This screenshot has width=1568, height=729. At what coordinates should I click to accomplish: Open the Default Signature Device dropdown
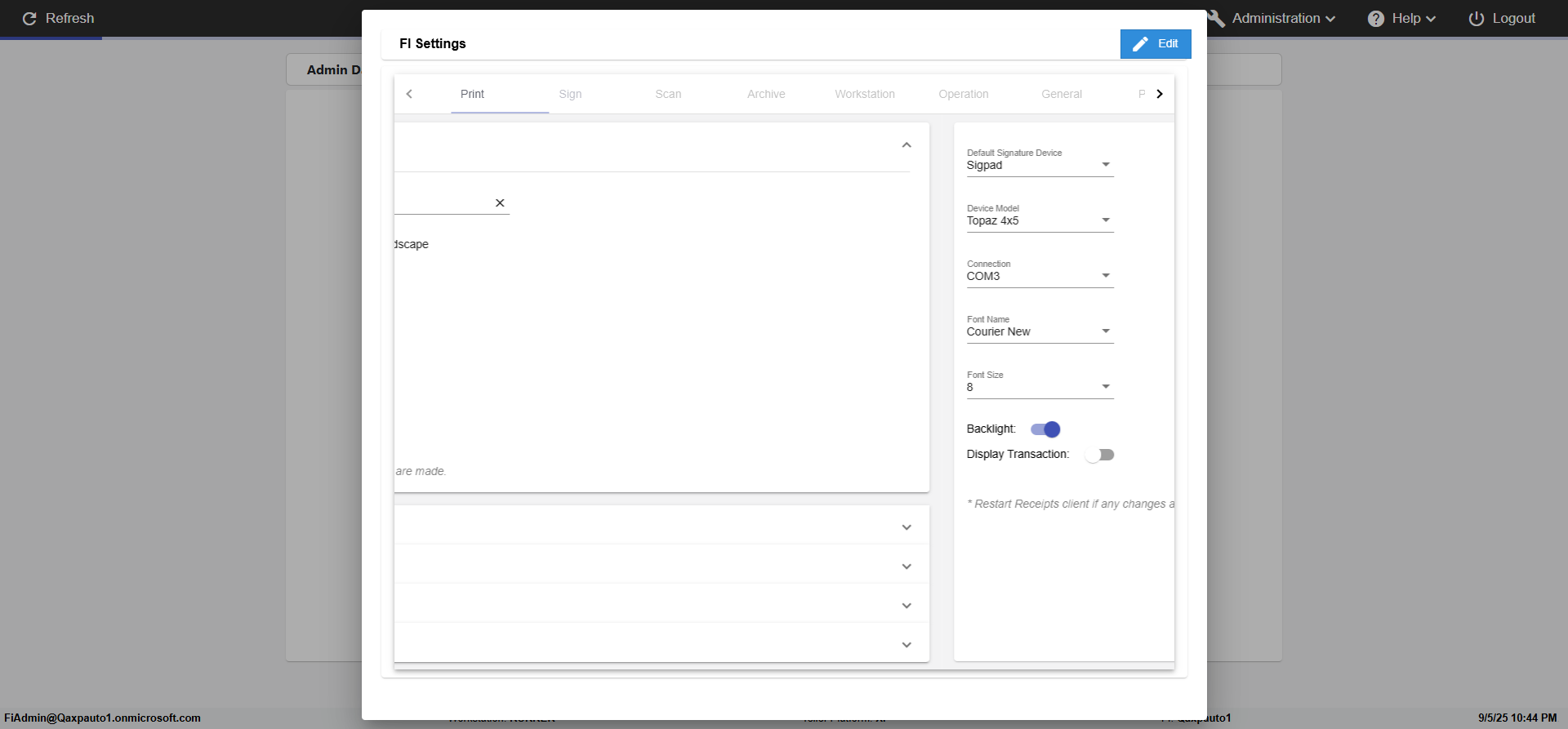pyautogui.click(x=1040, y=165)
